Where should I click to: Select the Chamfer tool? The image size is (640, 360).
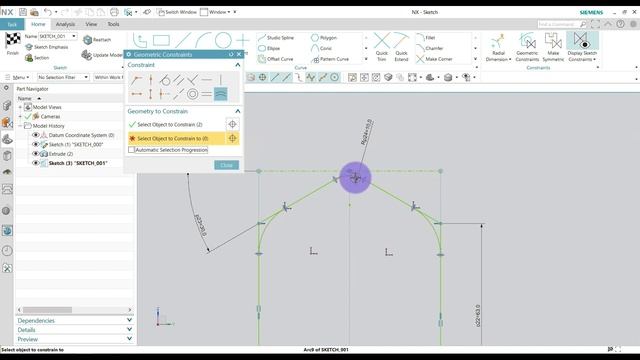pyautogui.click(x=429, y=48)
